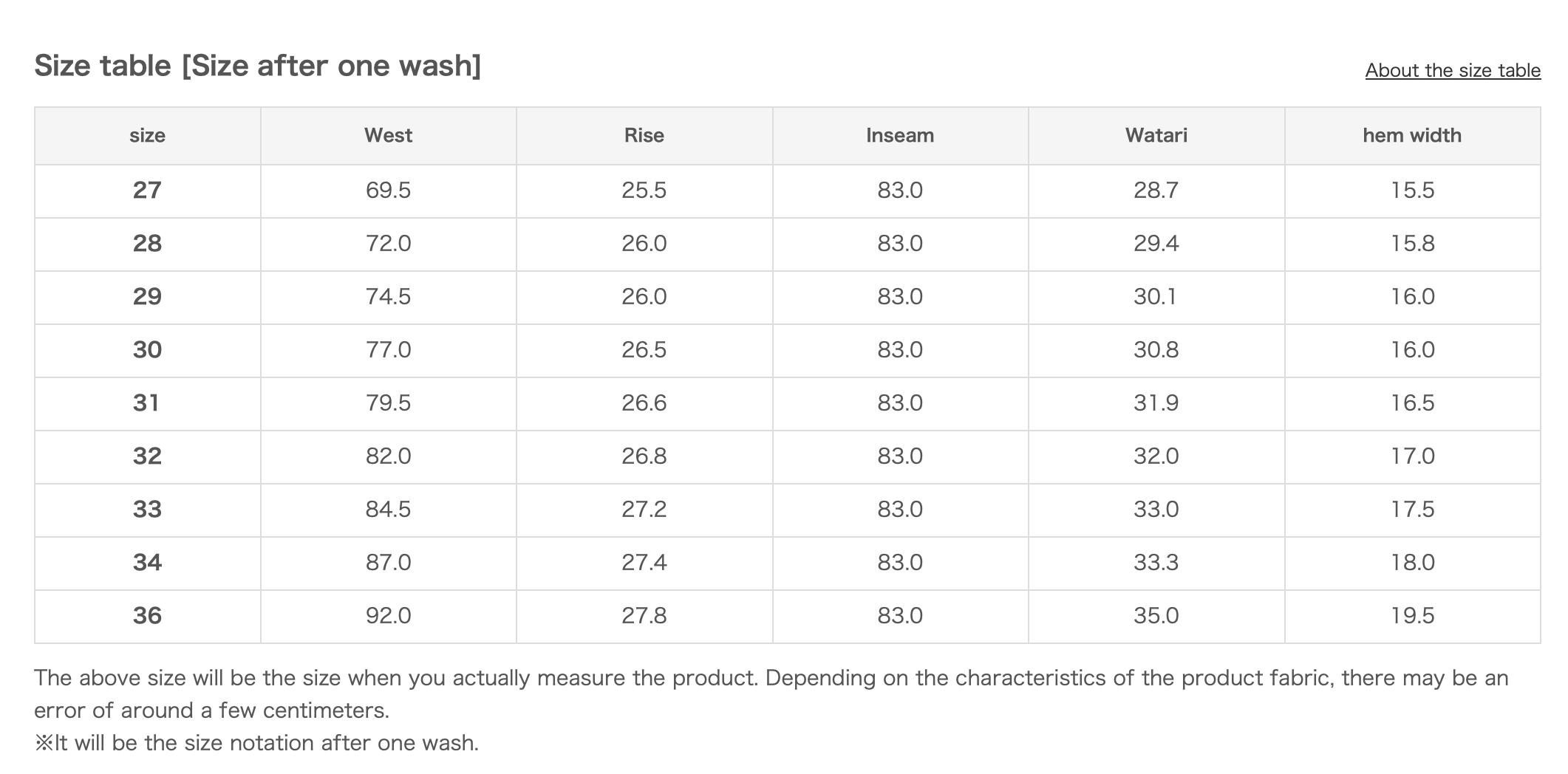This screenshot has height=774, width=1568.
Task: Click the waist value 74.5
Action: click(x=388, y=297)
